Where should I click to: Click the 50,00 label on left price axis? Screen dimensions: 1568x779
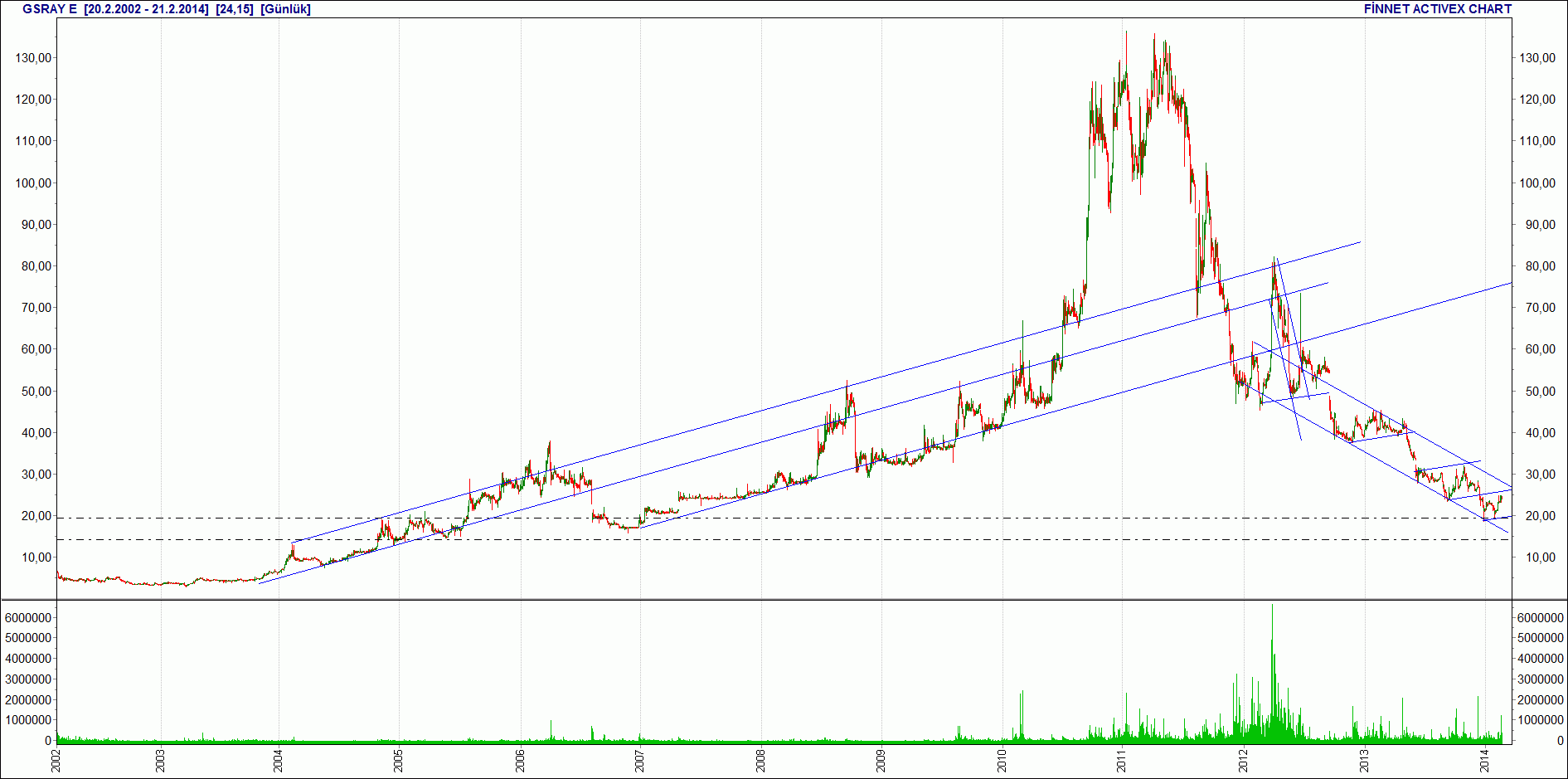(36, 392)
